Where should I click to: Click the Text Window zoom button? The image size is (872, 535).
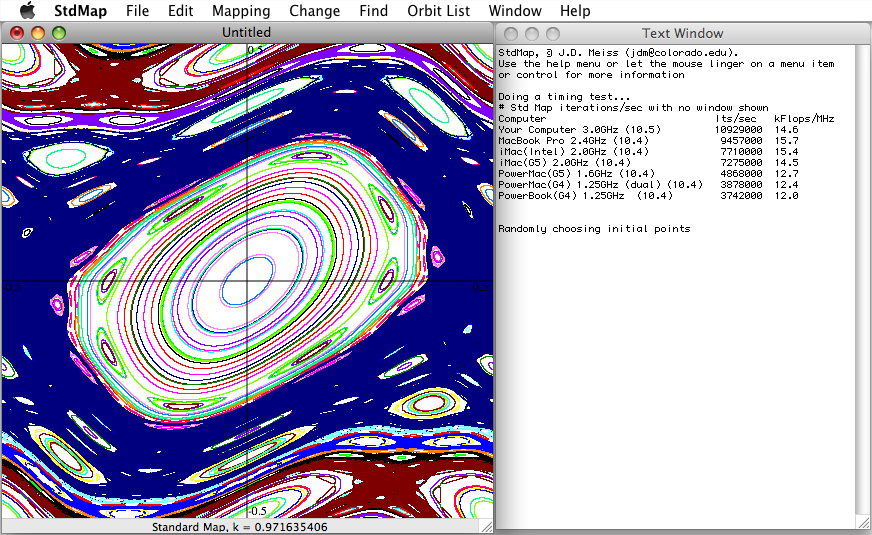point(553,33)
